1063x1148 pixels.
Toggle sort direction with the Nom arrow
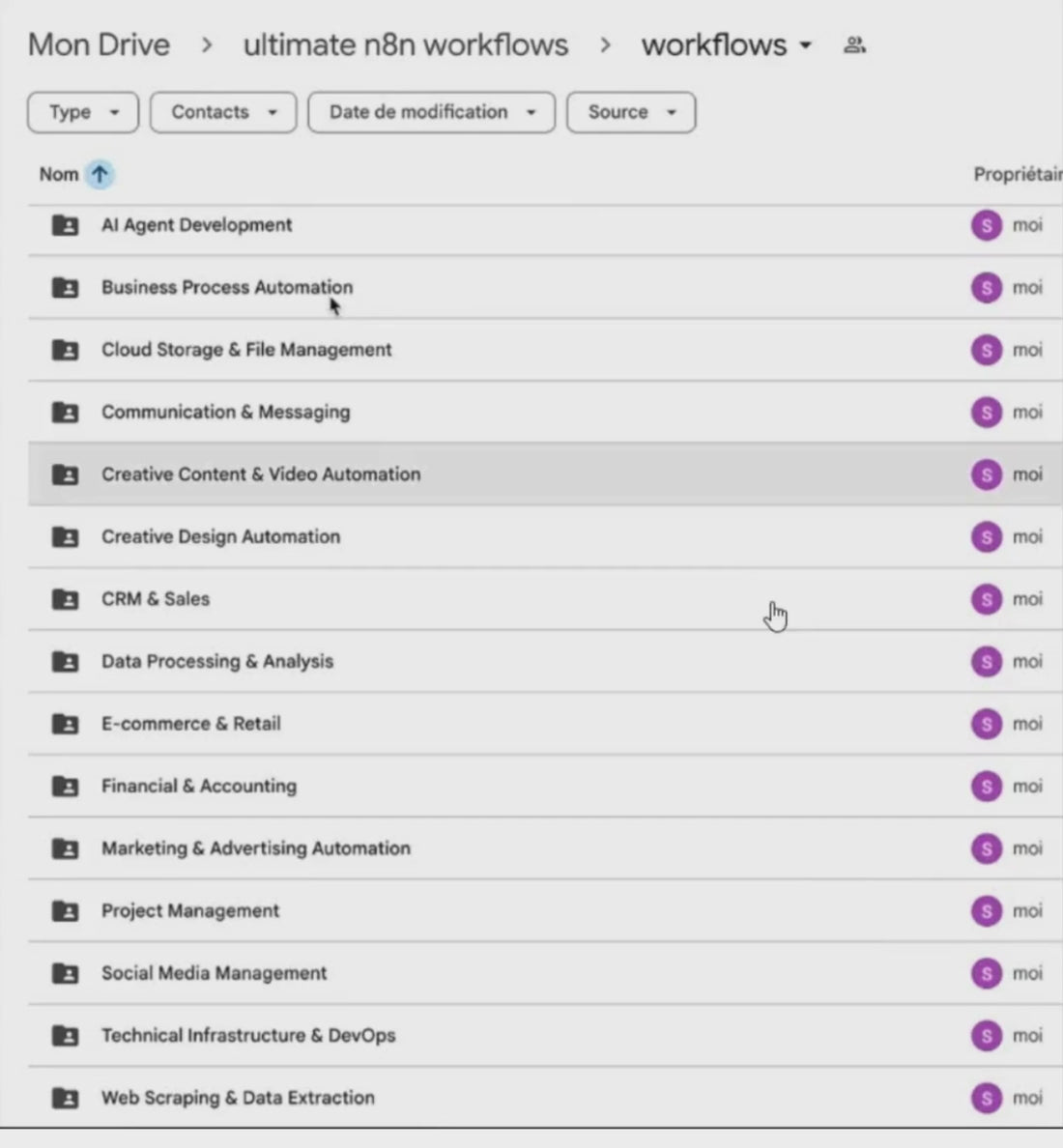pyautogui.click(x=100, y=175)
